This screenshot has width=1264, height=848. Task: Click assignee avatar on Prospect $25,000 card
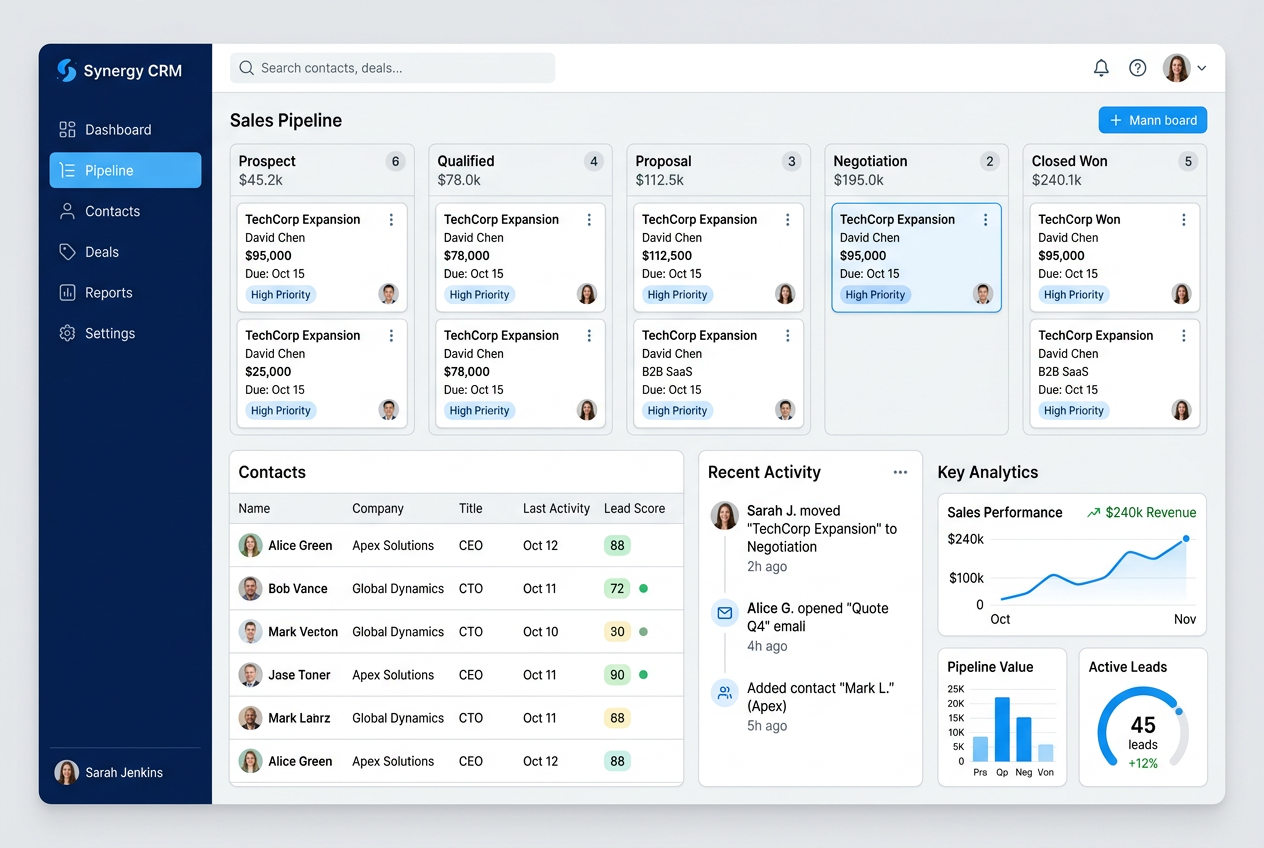point(388,410)
